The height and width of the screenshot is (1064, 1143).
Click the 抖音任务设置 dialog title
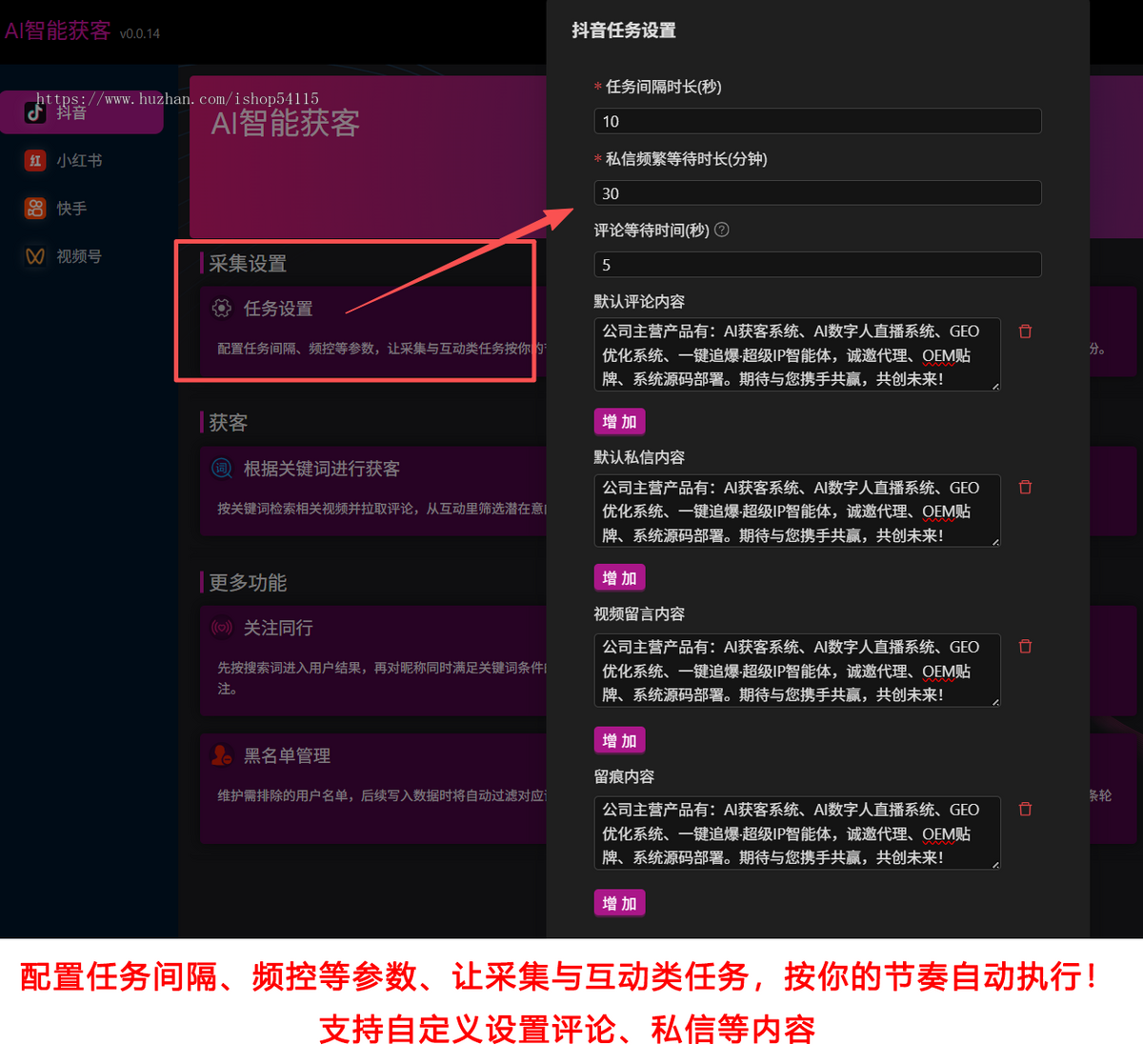click(x=624, y=30)
